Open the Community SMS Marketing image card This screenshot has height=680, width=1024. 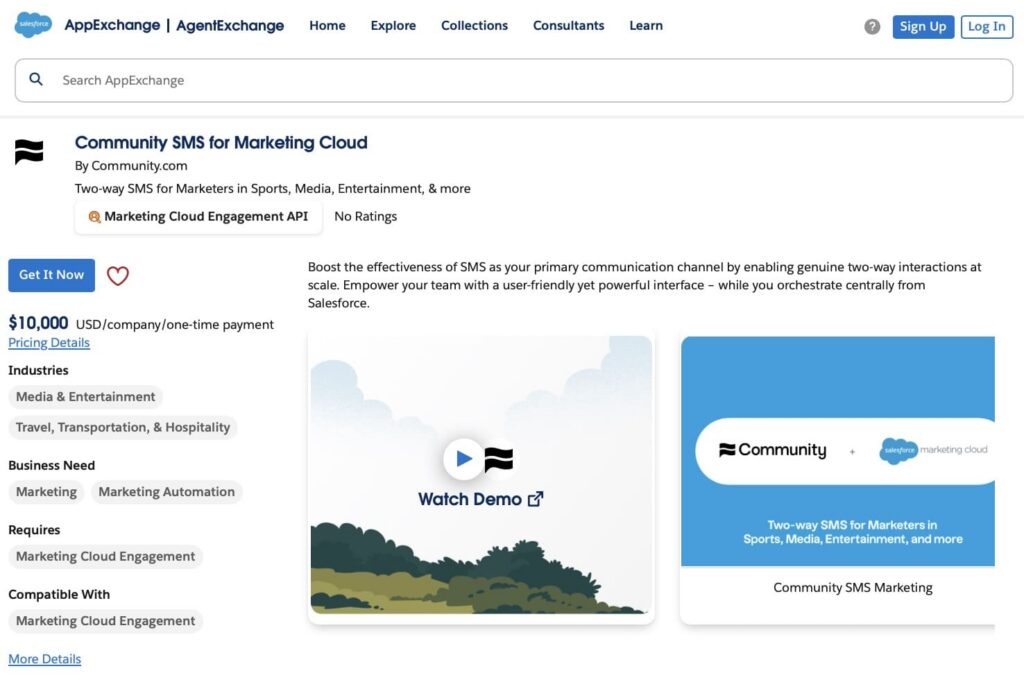pos(838,480)
